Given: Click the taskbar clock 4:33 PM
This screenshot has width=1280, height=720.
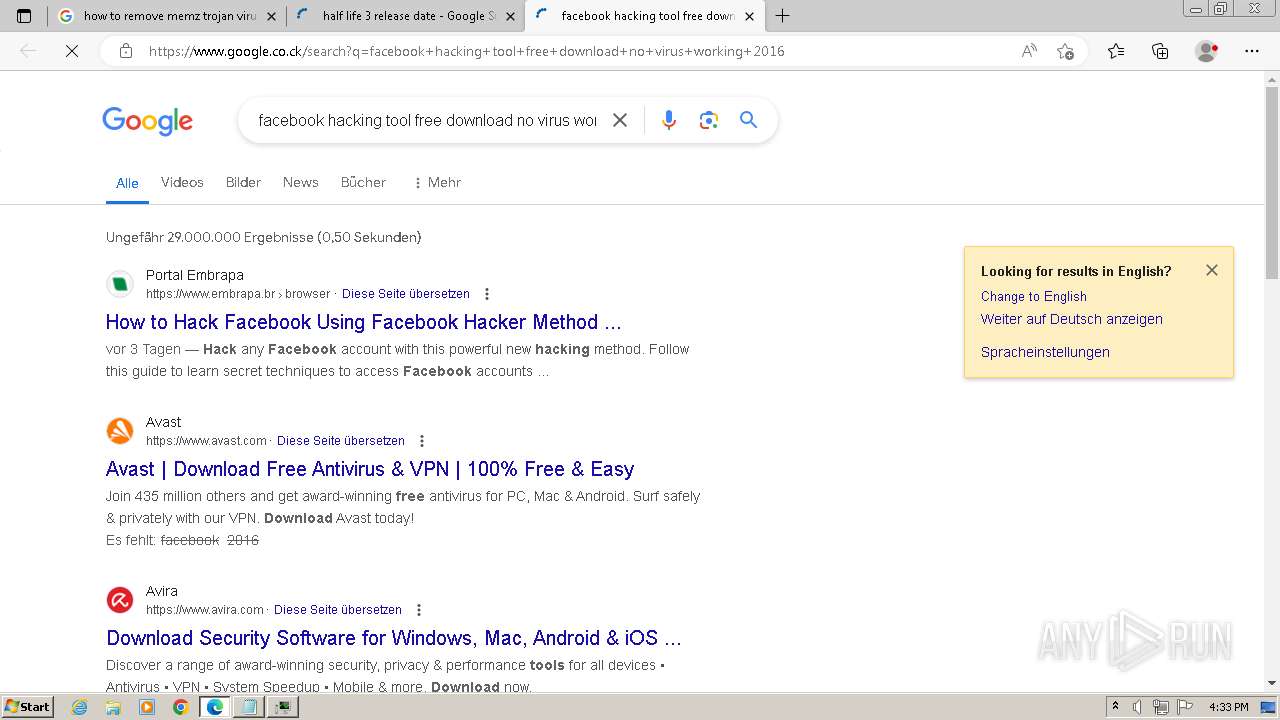Looking at the screenshot, I should pyautogui.click(x=1229, y=707).
